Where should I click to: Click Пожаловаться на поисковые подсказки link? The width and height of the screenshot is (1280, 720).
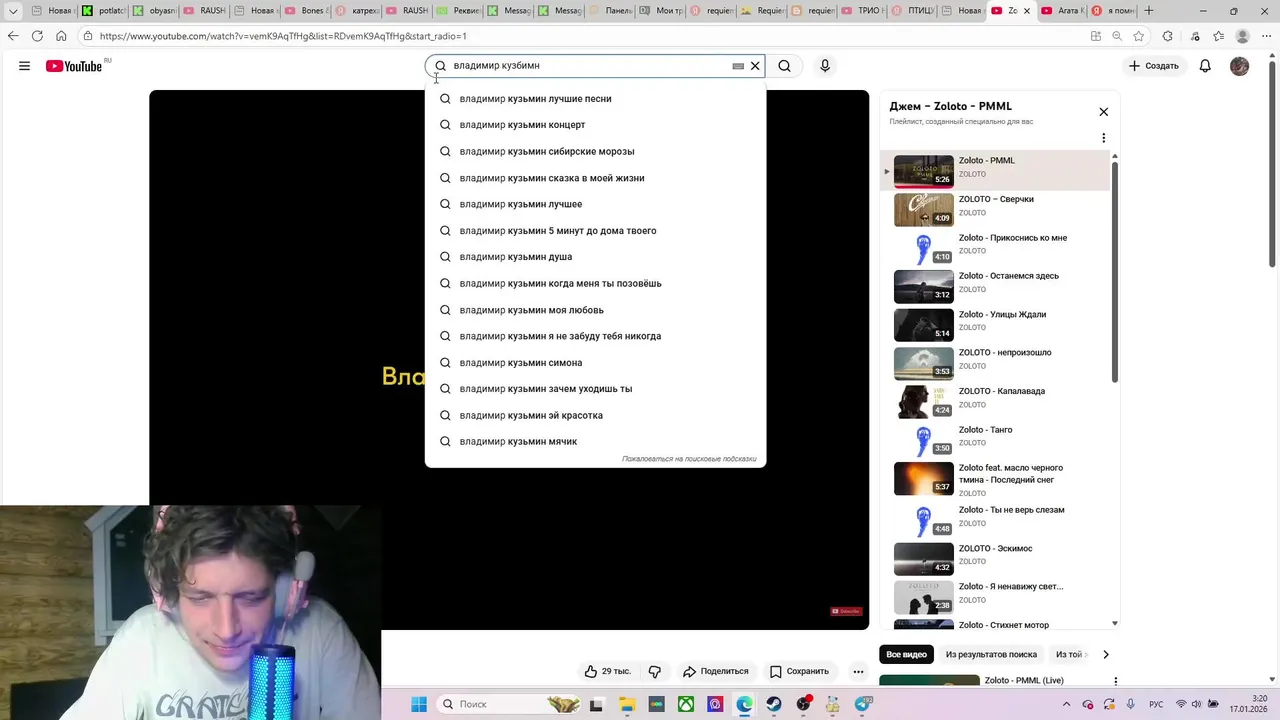[x=689, y=459]
